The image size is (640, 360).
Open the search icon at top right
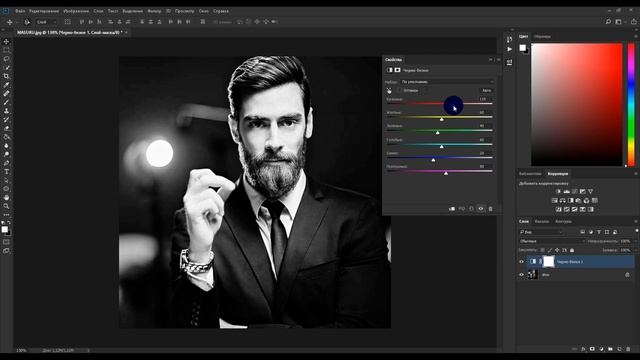[x=608, y=22]
